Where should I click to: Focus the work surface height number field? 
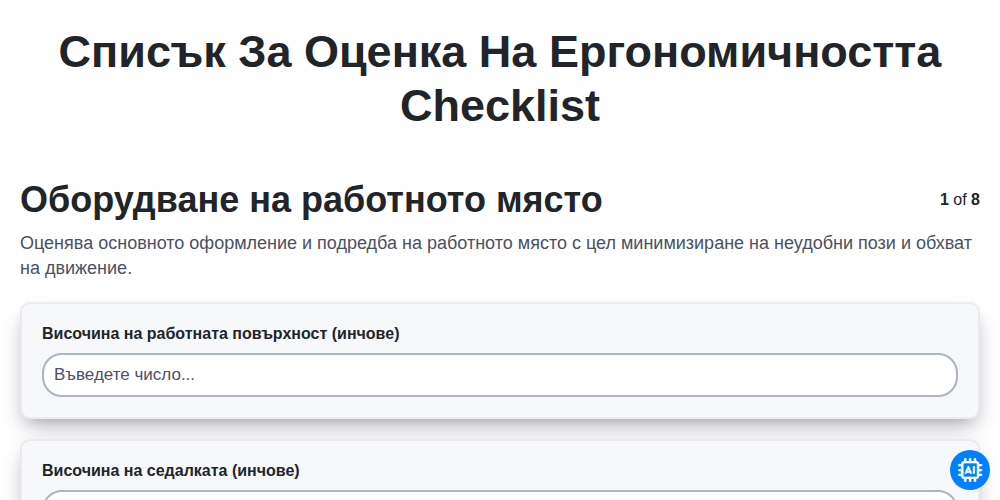tap(500, 375)
